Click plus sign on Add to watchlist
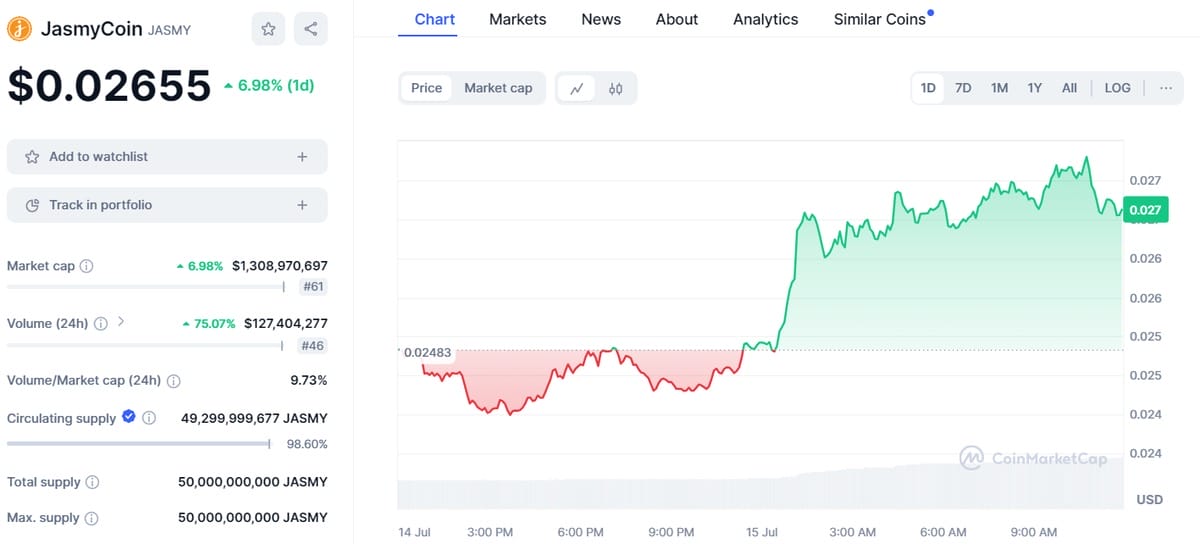Image resolution: width=1200 pixels, height=544 pixels. [x=302, y=157]
